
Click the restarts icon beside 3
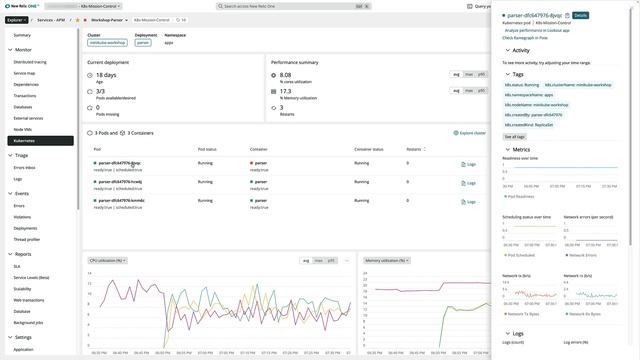[x=273, y=108]
